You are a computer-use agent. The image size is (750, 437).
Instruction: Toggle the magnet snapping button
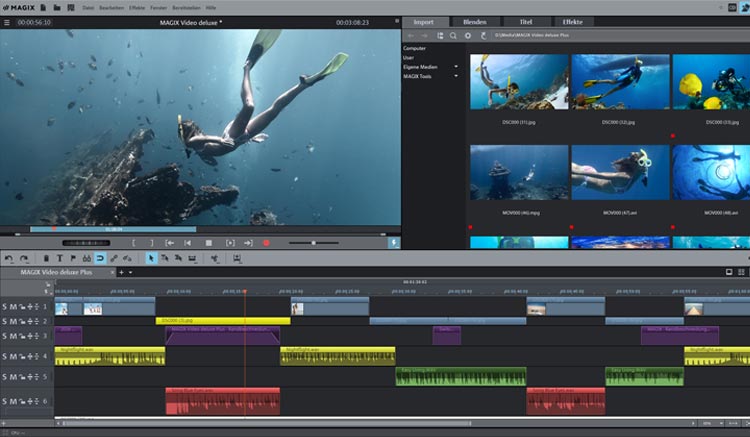coord(100,258)
